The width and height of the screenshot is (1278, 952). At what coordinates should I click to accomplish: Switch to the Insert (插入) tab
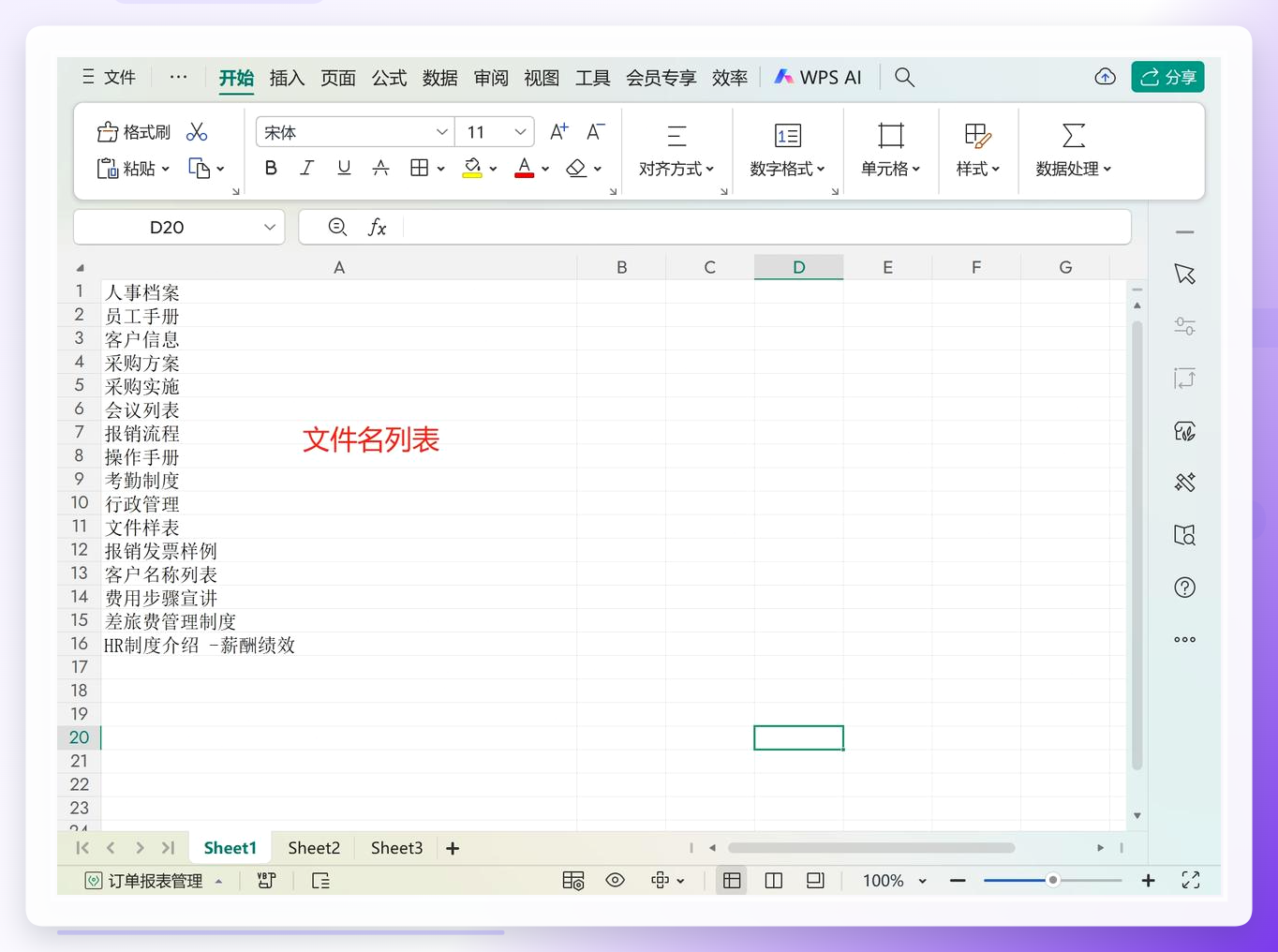click(x=287, y=78)
